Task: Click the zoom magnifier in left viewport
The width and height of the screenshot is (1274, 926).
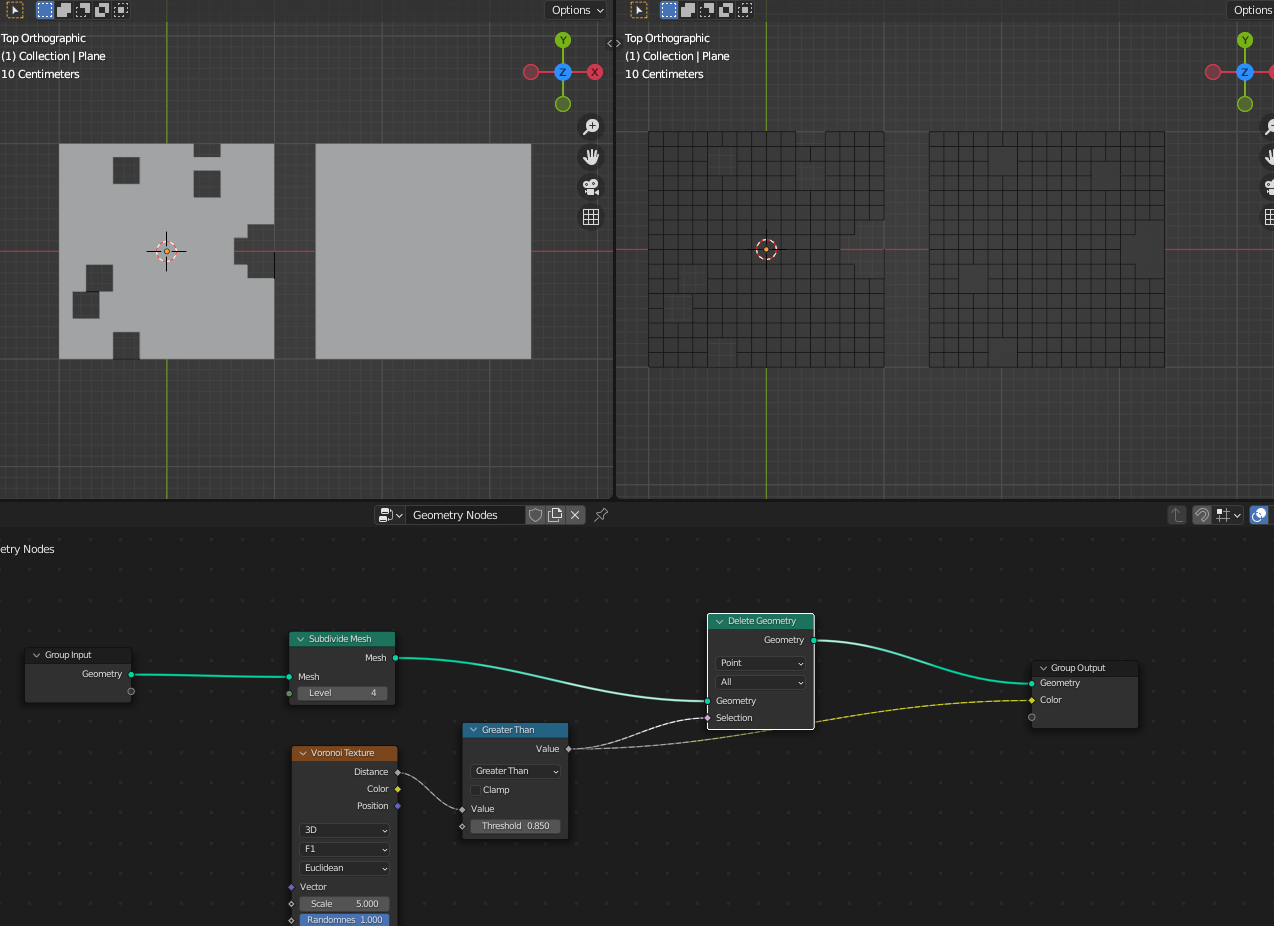Action: click(x=591, y=126)
